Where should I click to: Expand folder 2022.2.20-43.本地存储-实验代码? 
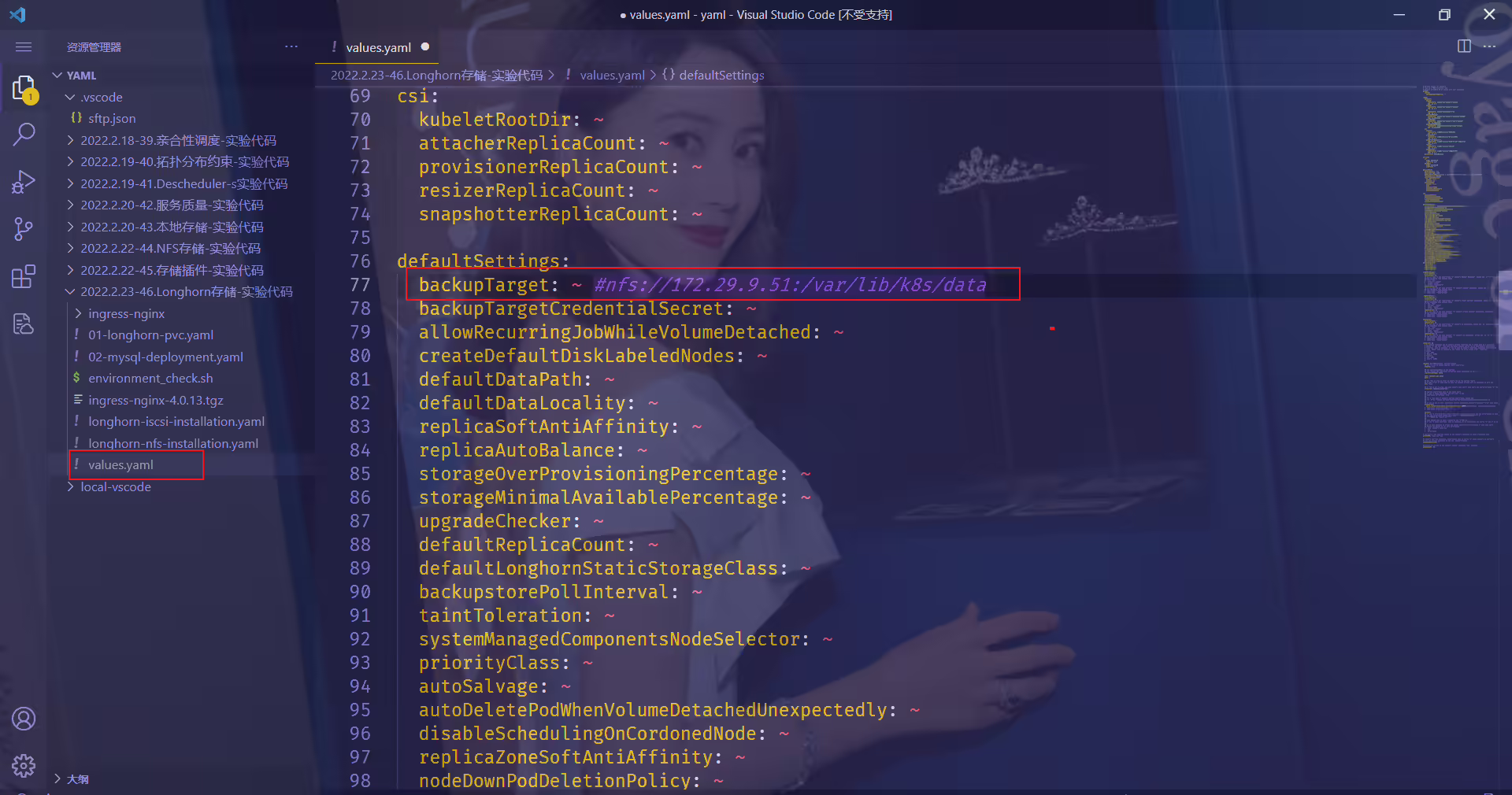point(172,227)
